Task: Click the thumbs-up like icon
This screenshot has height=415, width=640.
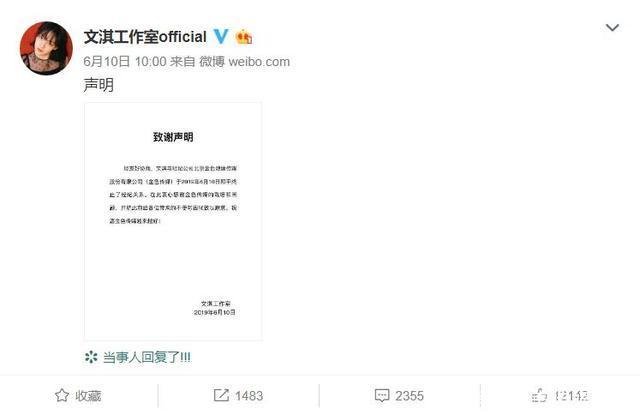Action: [x=539, y=395]
